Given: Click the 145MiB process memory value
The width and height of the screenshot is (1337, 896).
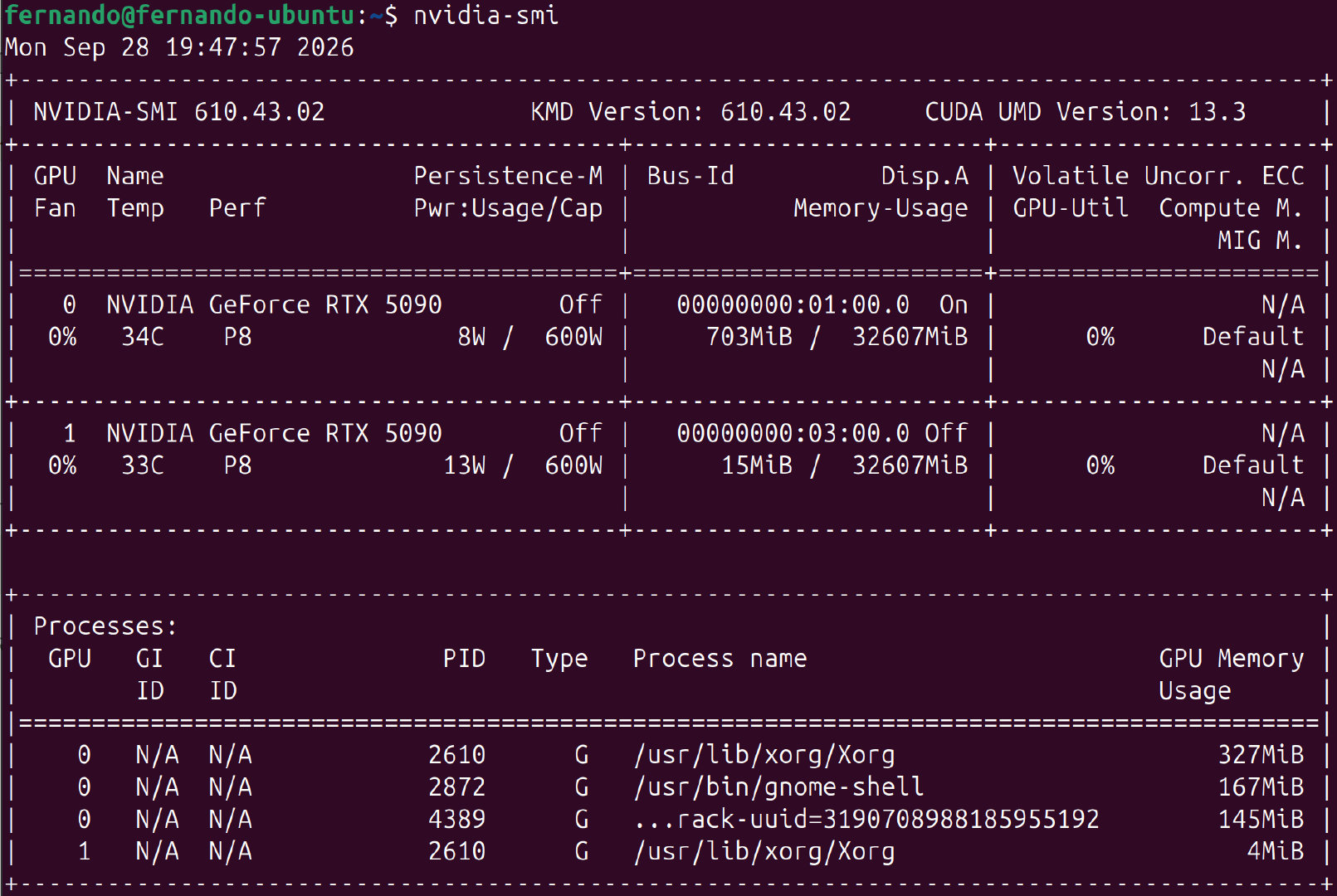Looking at the screenshot, I should pos(1260,820).
